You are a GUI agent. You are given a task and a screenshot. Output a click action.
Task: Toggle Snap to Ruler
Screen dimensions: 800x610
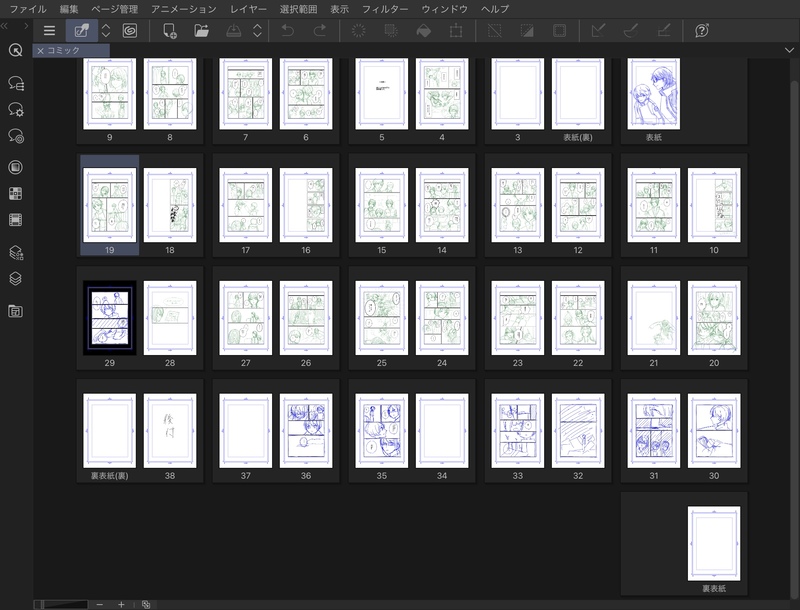click(x=598, y=31)
